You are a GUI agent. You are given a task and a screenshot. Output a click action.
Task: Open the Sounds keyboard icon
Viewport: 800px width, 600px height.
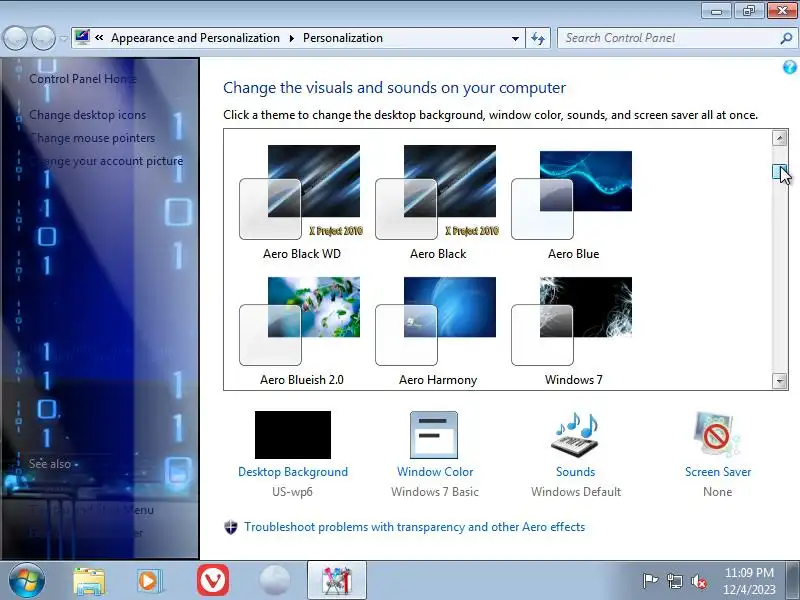click(x=575, y=435)
